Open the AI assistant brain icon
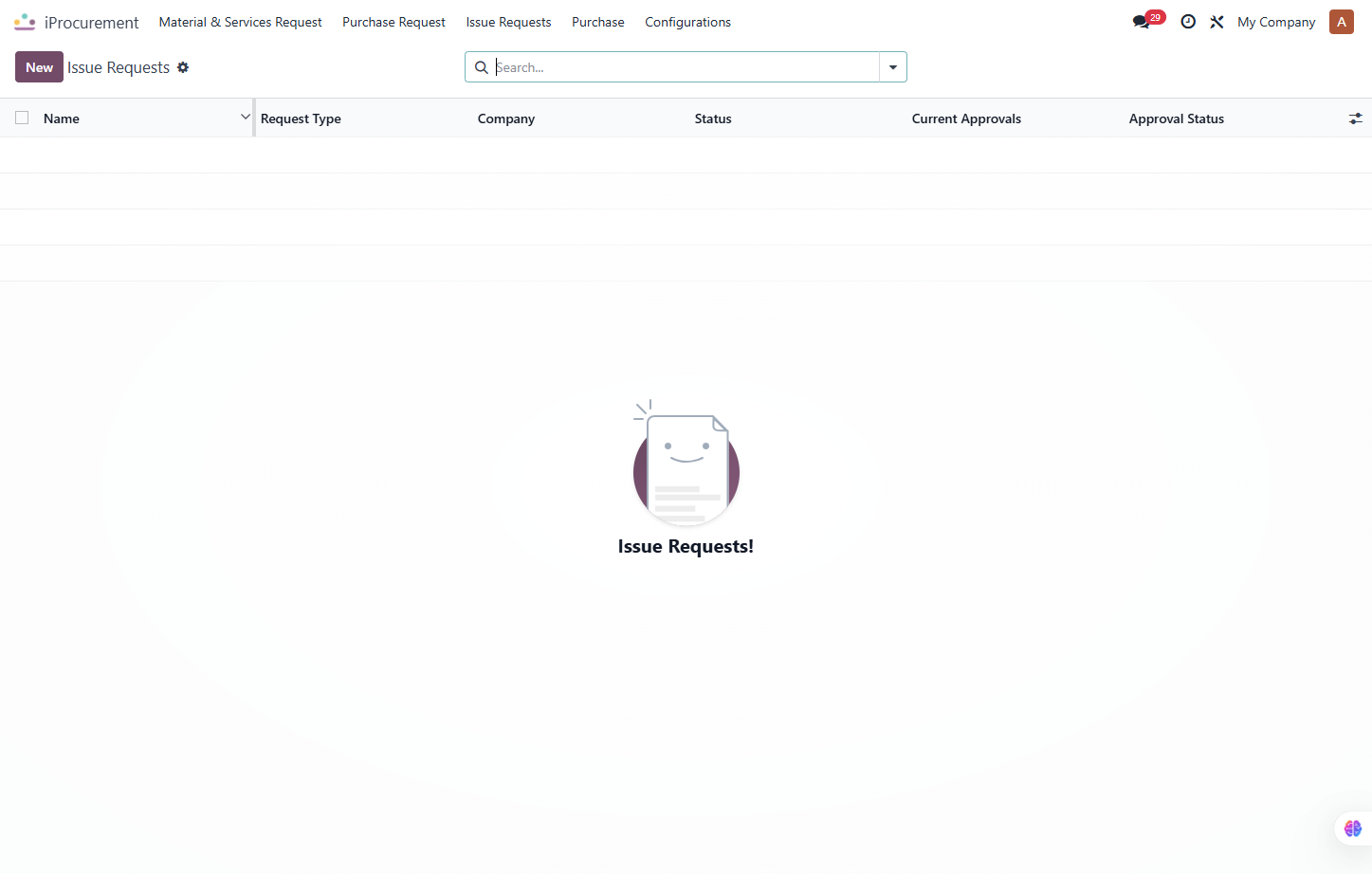 (x=1353, y=828)
